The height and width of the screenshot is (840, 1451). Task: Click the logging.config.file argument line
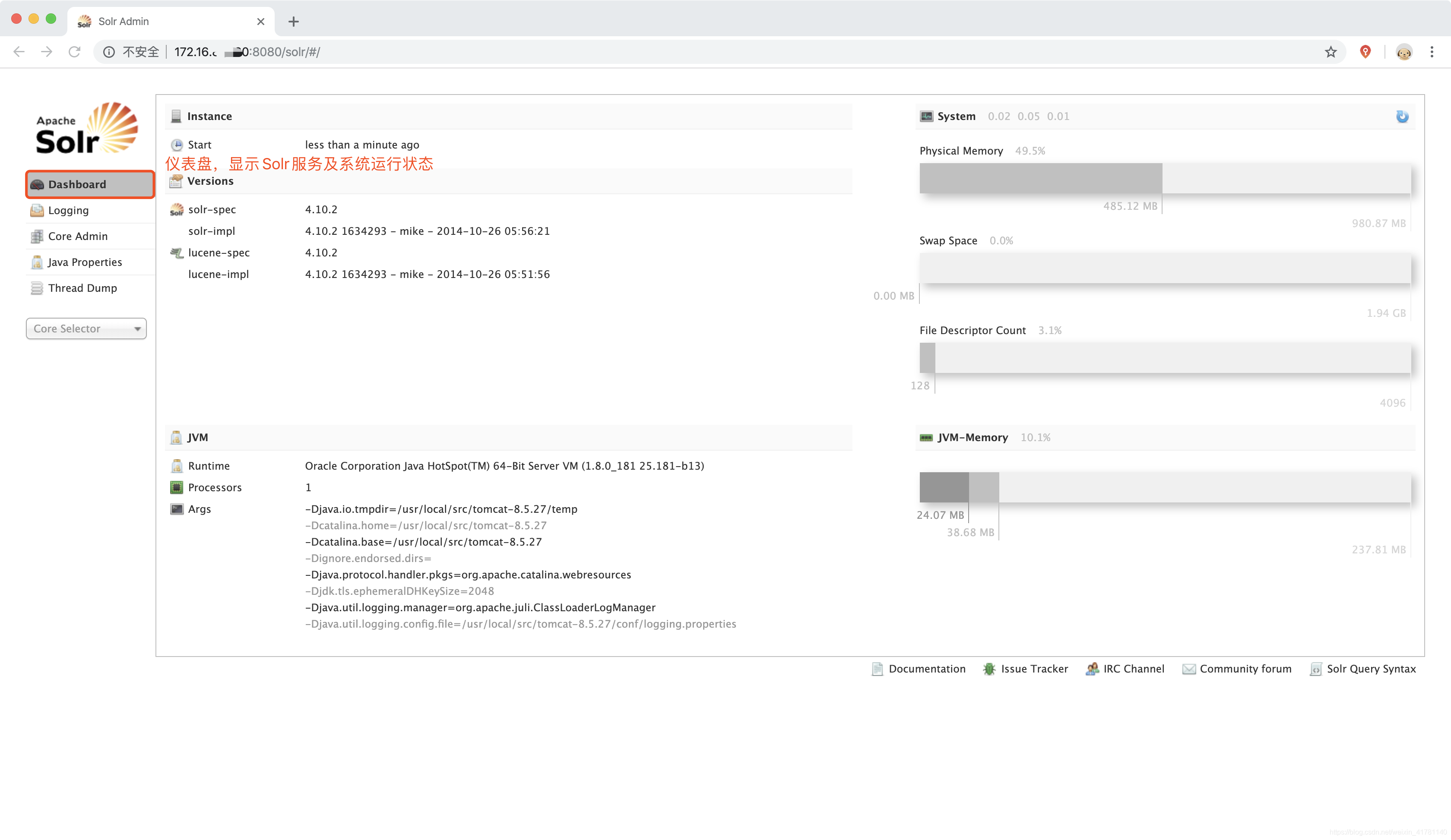pyautogui.click(x=520, y=624)
